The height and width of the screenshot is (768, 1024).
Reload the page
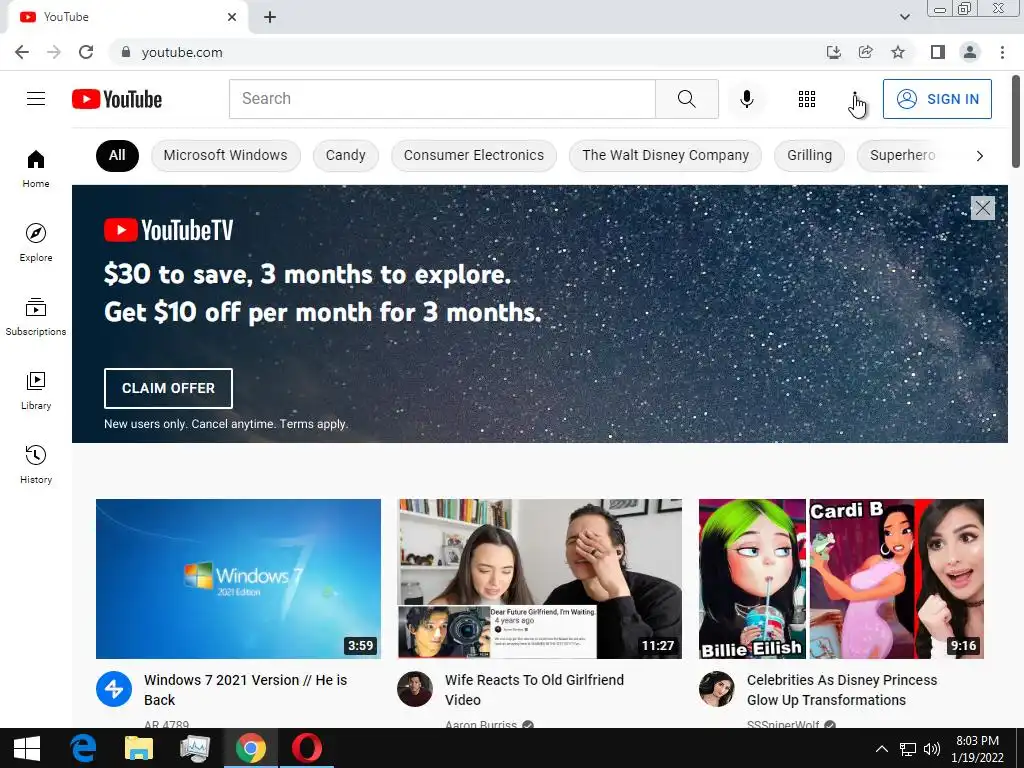(86, 52)
